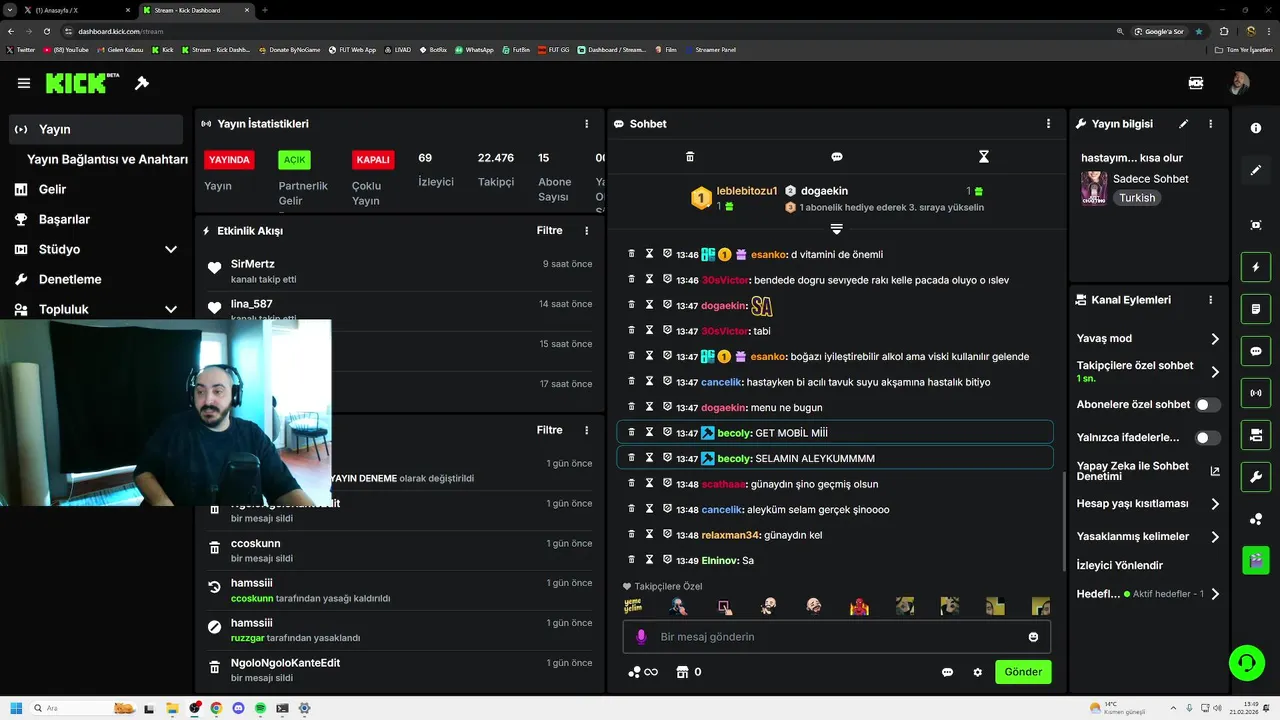Open the Windows Start menu
The height and width of the screenshot is (720, 1280).
pyautogui.click(x=16, y=708)
